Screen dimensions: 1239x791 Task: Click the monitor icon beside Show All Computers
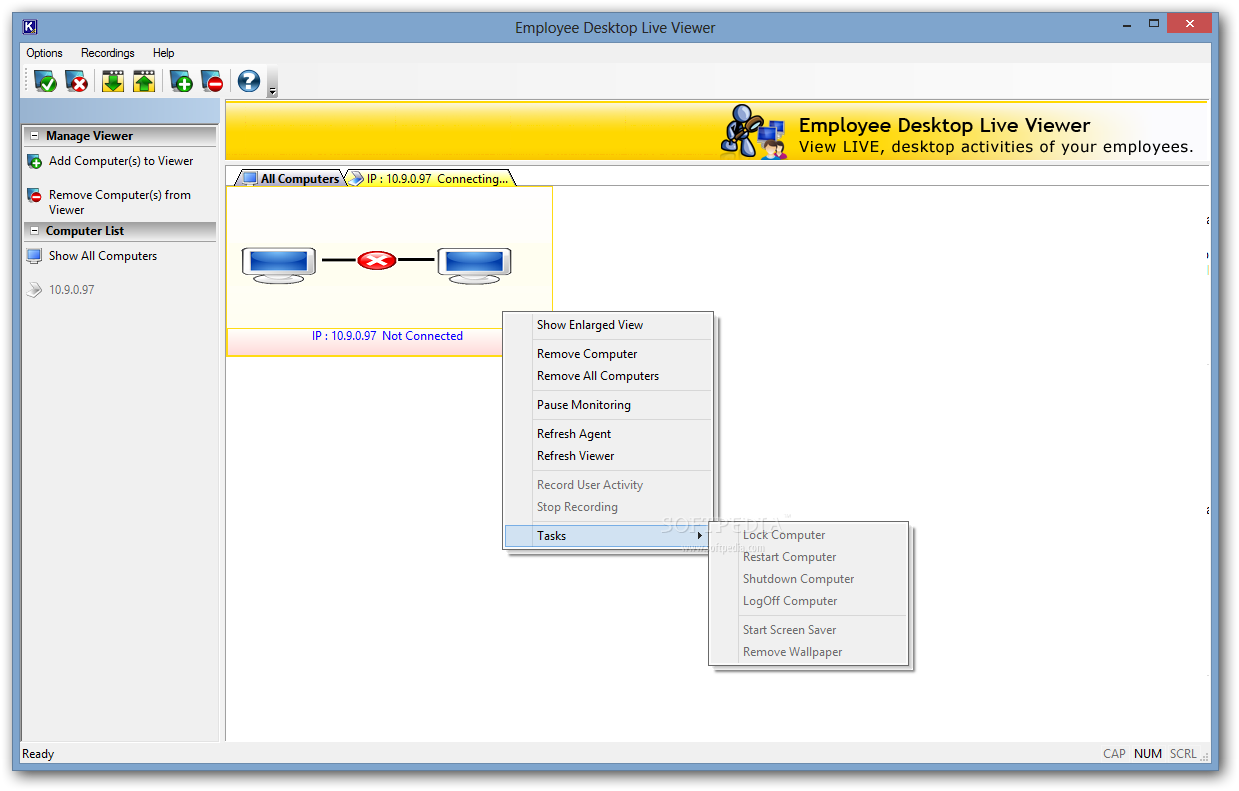[35, 256]
